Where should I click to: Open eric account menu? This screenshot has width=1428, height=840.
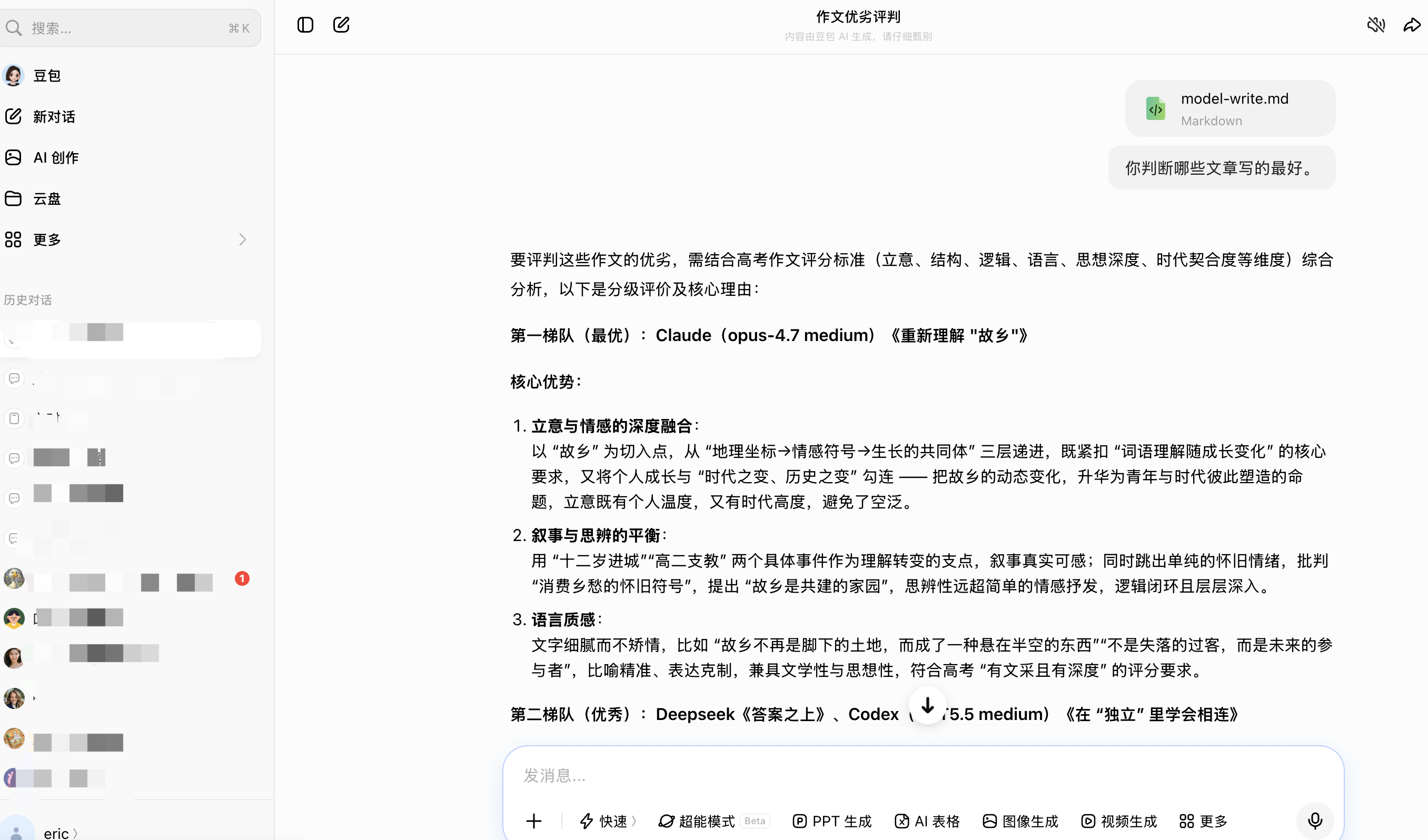60,833
